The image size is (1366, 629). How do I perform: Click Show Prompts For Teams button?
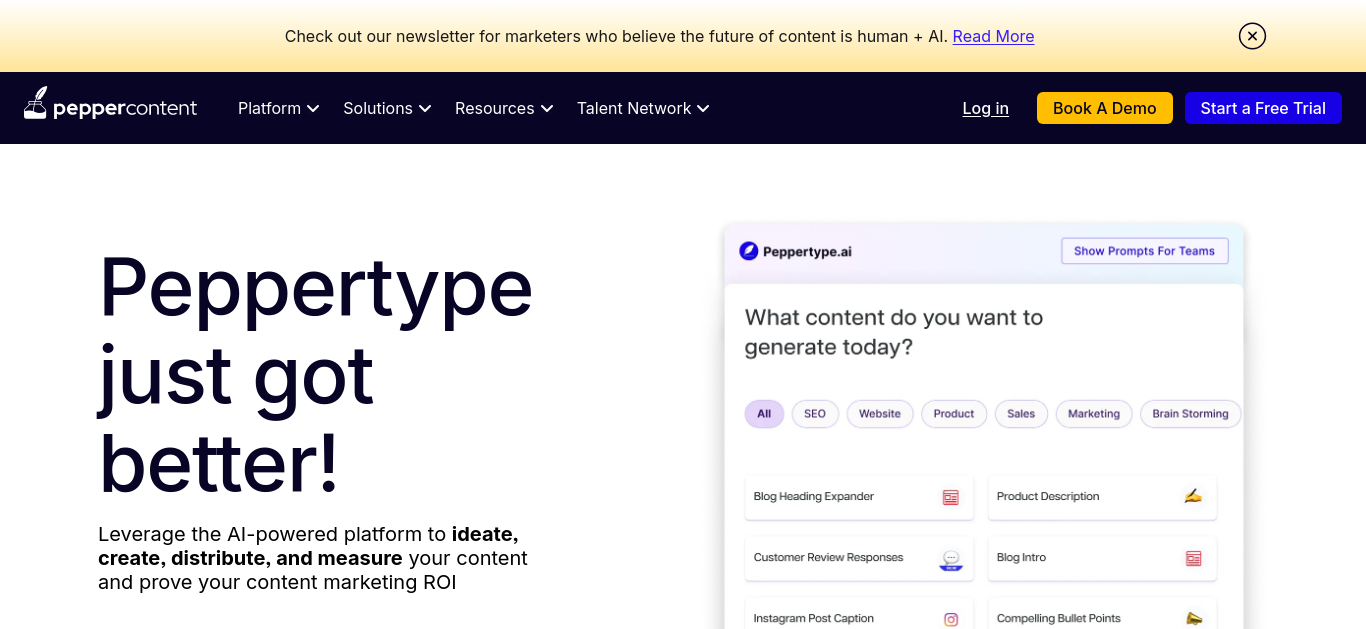click(1144, 251)
